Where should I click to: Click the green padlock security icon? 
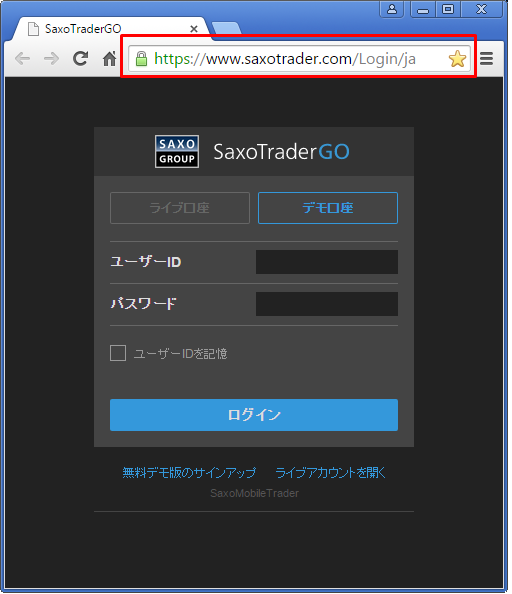[x=141, y=59]
